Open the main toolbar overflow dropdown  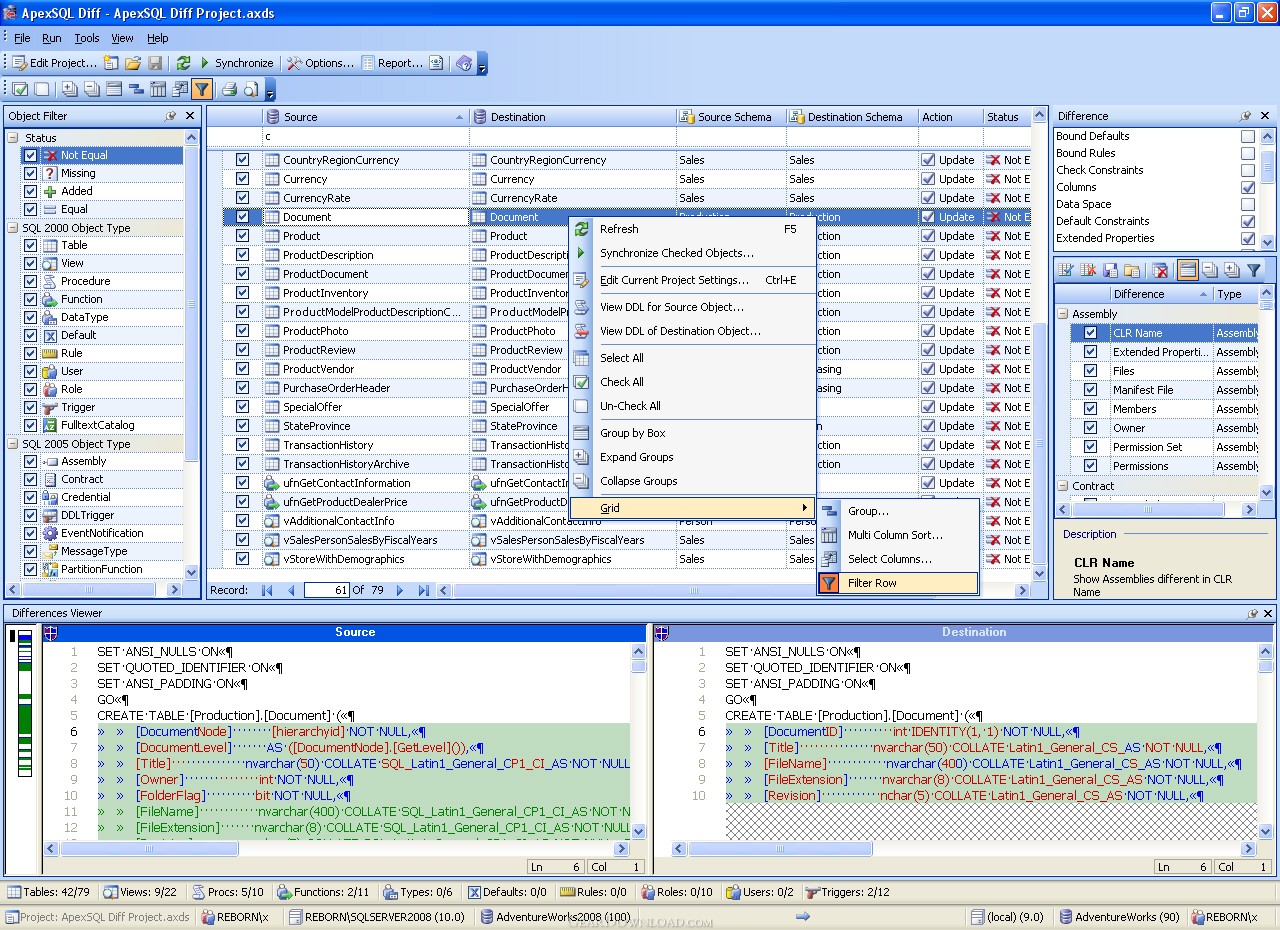[483, 64]
